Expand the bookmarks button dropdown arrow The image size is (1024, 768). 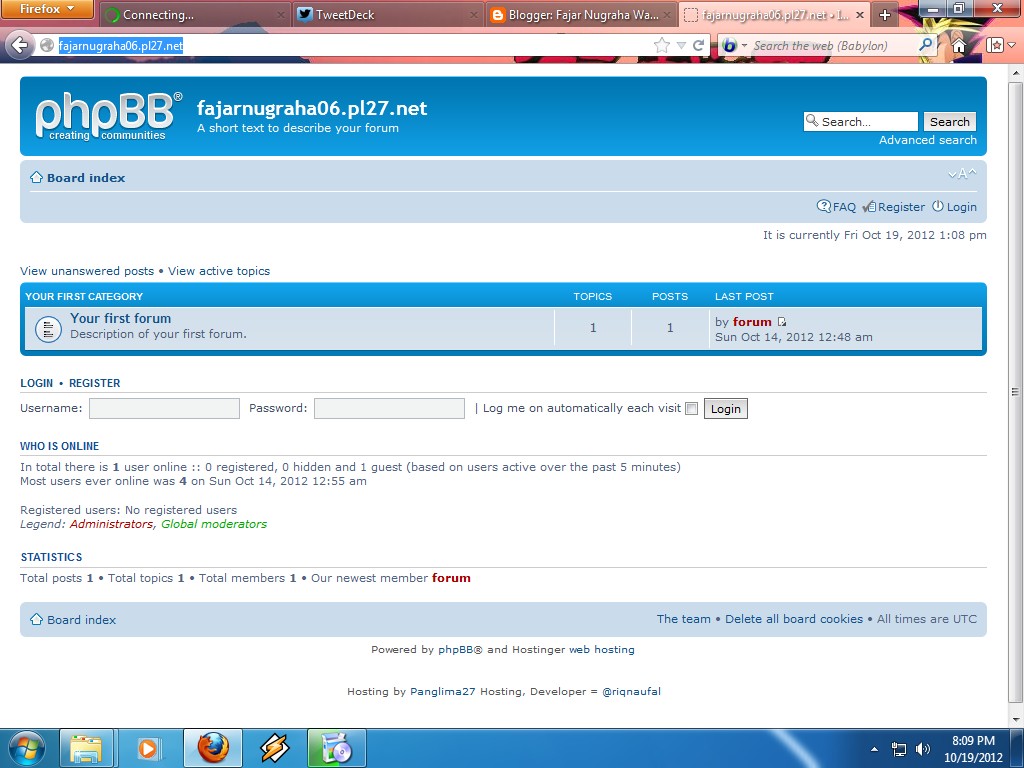point(1012,45)
